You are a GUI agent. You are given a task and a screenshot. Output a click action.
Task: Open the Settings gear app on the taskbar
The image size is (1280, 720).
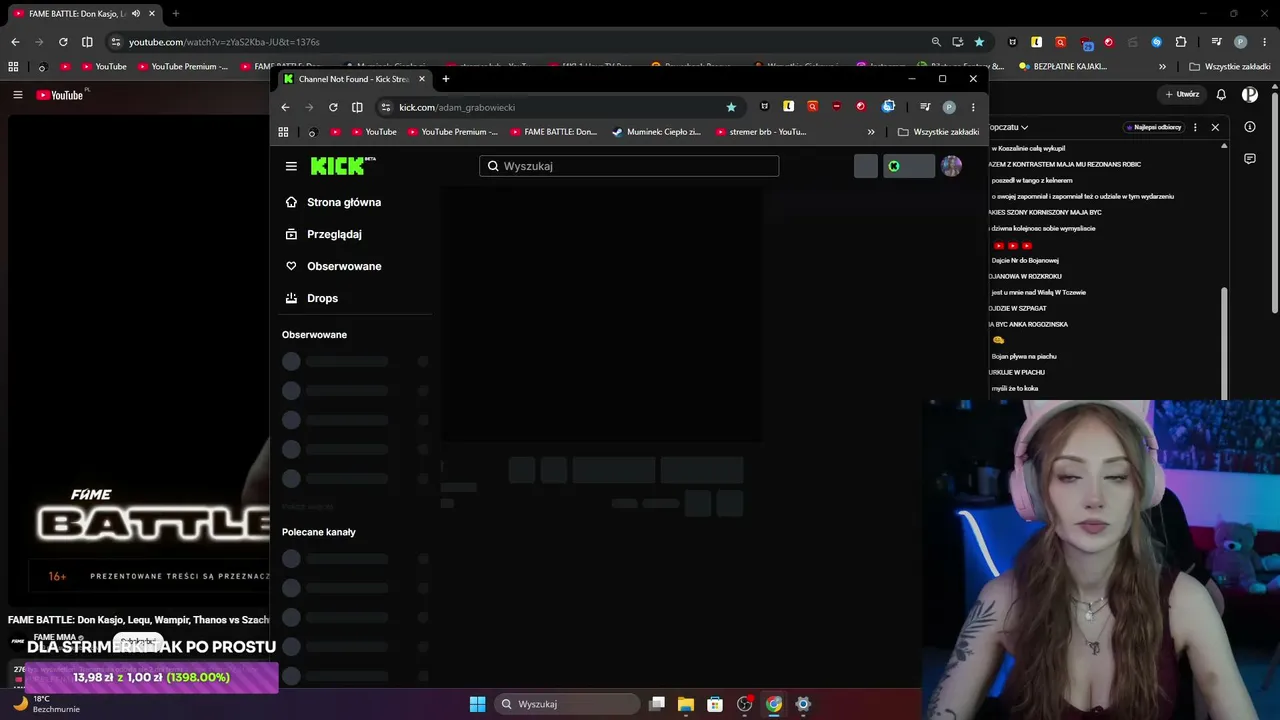pos(802,704)
